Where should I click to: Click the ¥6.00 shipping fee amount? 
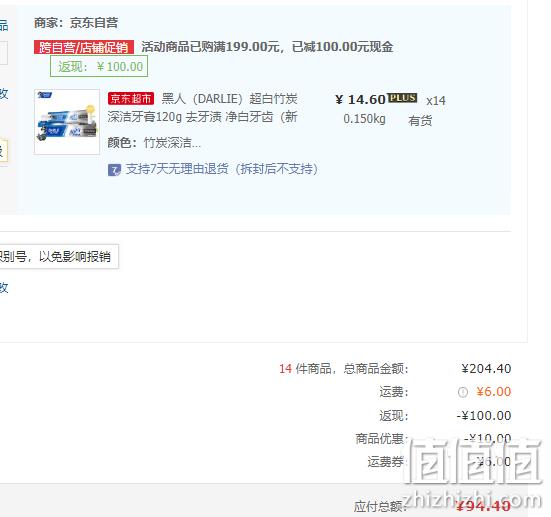(493, 392)
